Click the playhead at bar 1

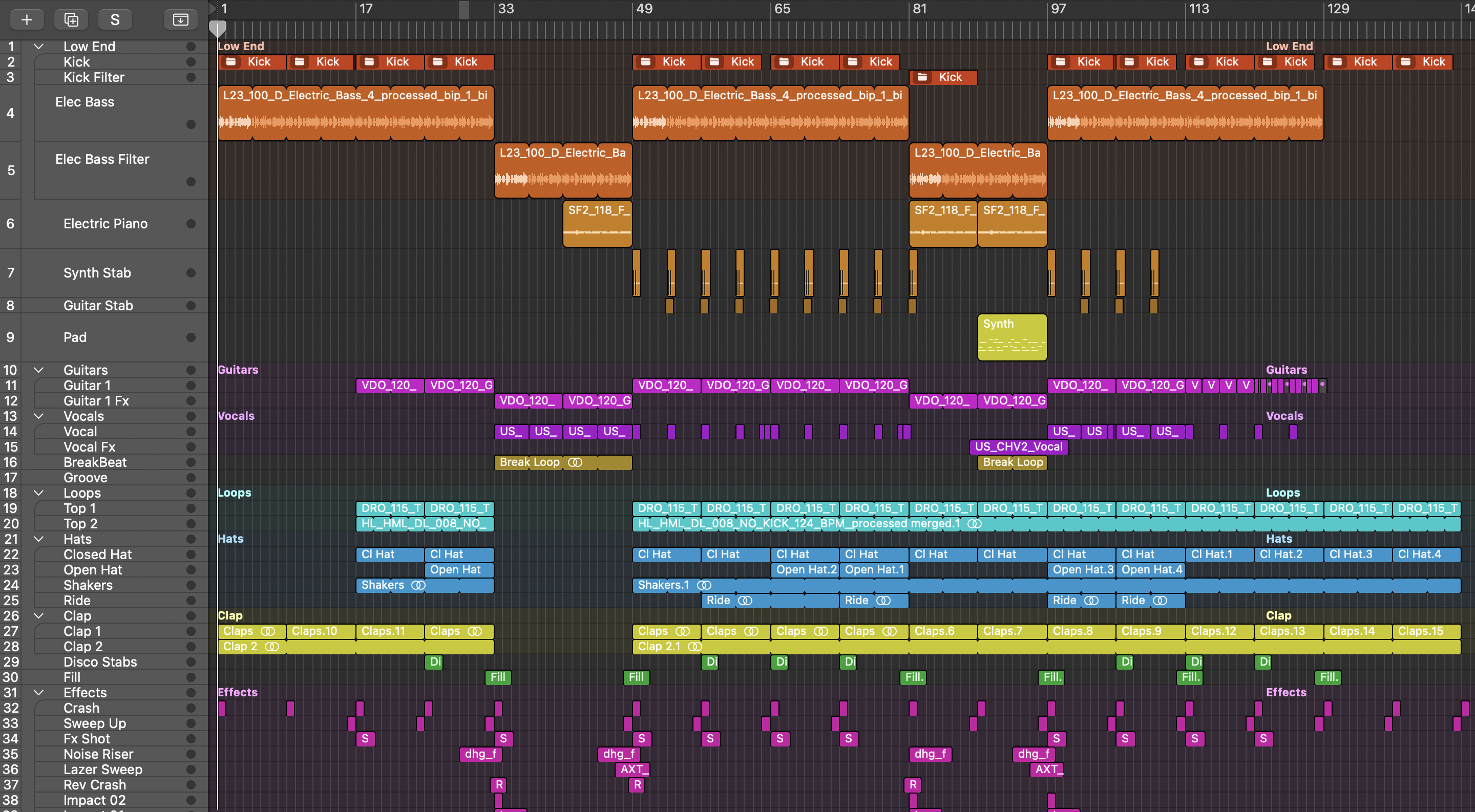pos(218,29)
